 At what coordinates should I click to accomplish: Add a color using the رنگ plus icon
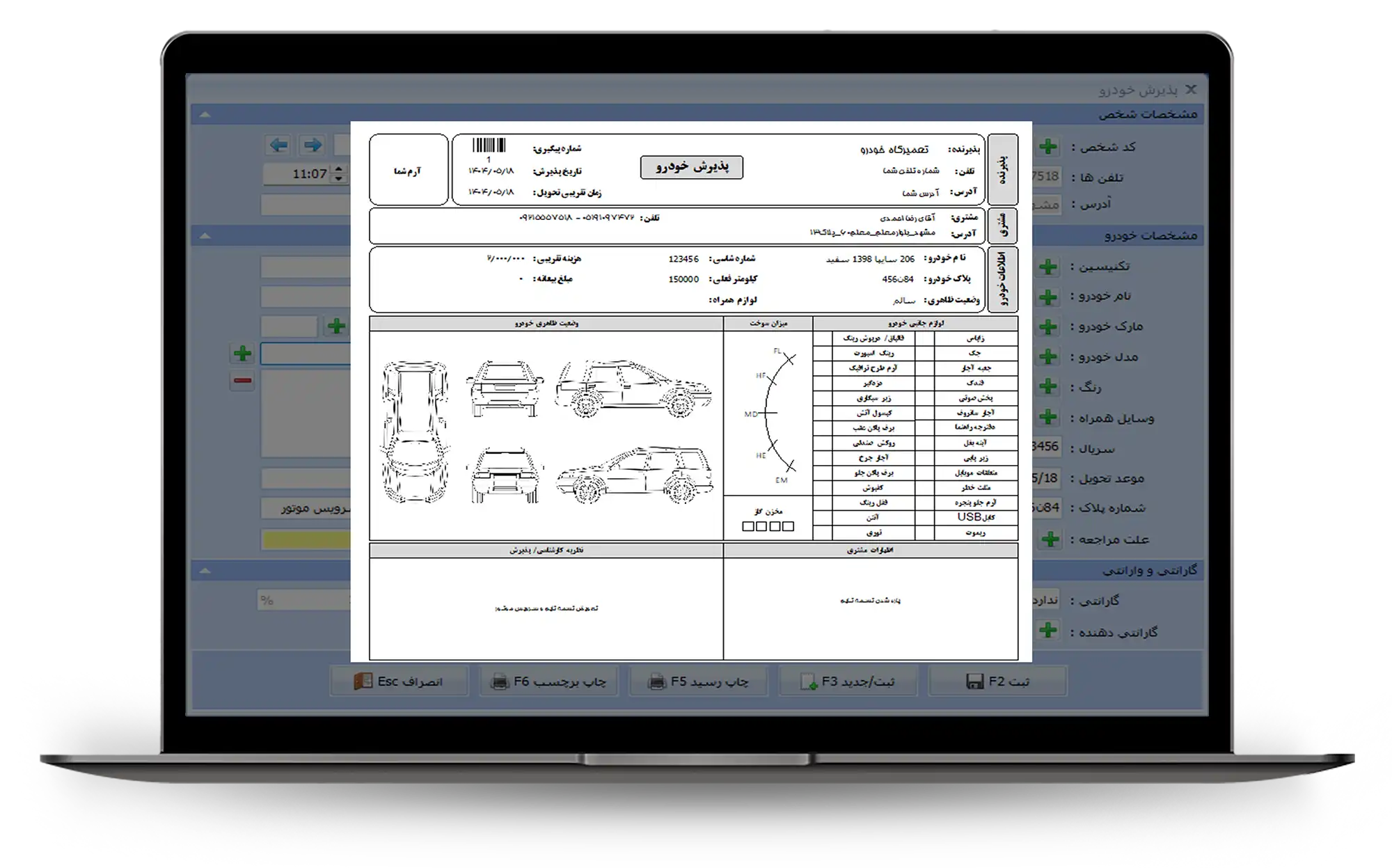pyautogui.click(x=1048, y=387)
